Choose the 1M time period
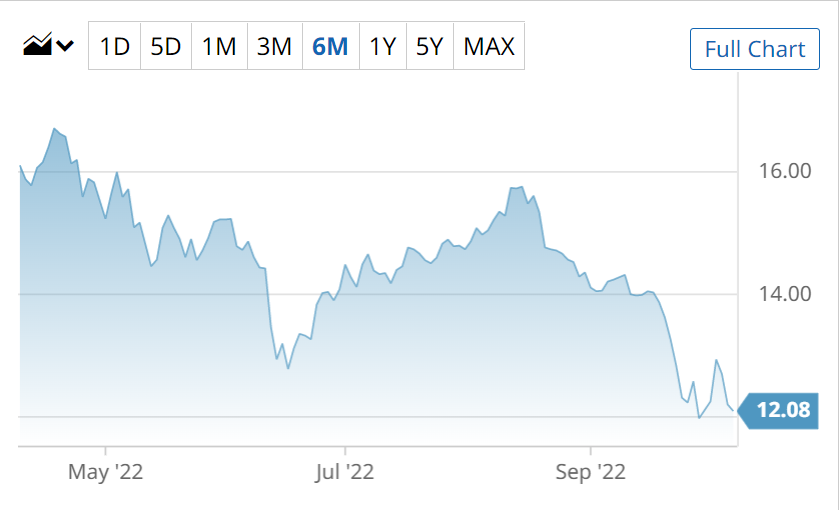 point(219,46)
